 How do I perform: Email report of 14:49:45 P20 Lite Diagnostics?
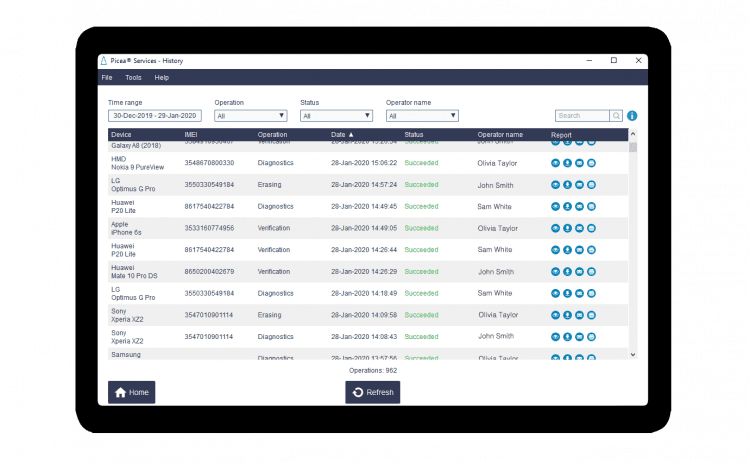pos(579,207)
